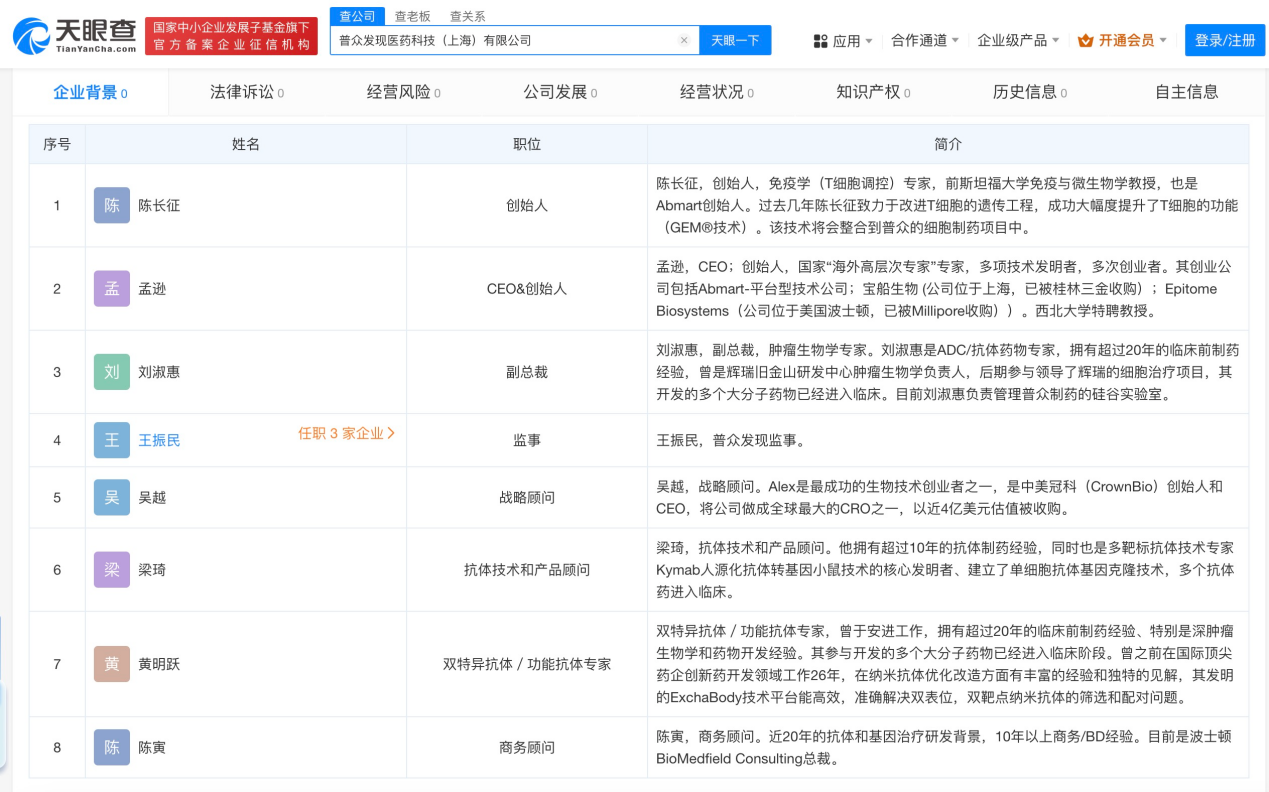Click 陈寅 avatar badge
Image resolution: width=1269 pixels, height=792 pixels.
pos(112,747)
